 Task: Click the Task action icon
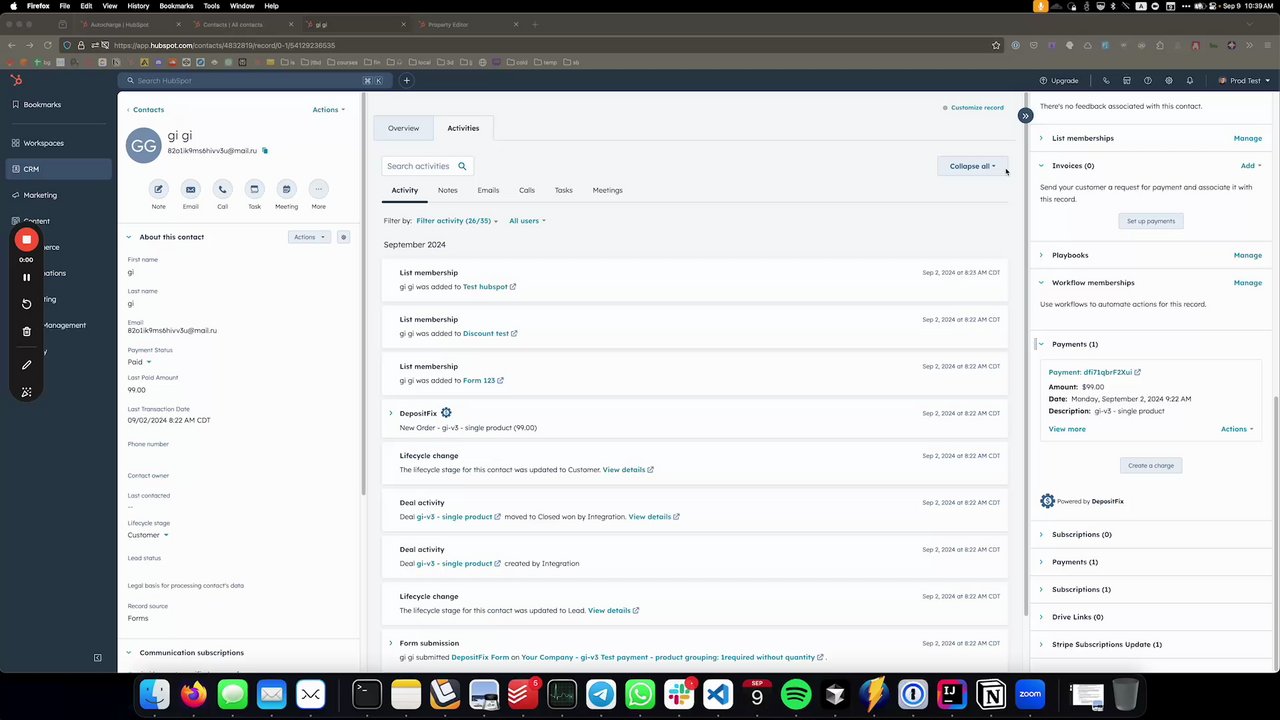254,189
